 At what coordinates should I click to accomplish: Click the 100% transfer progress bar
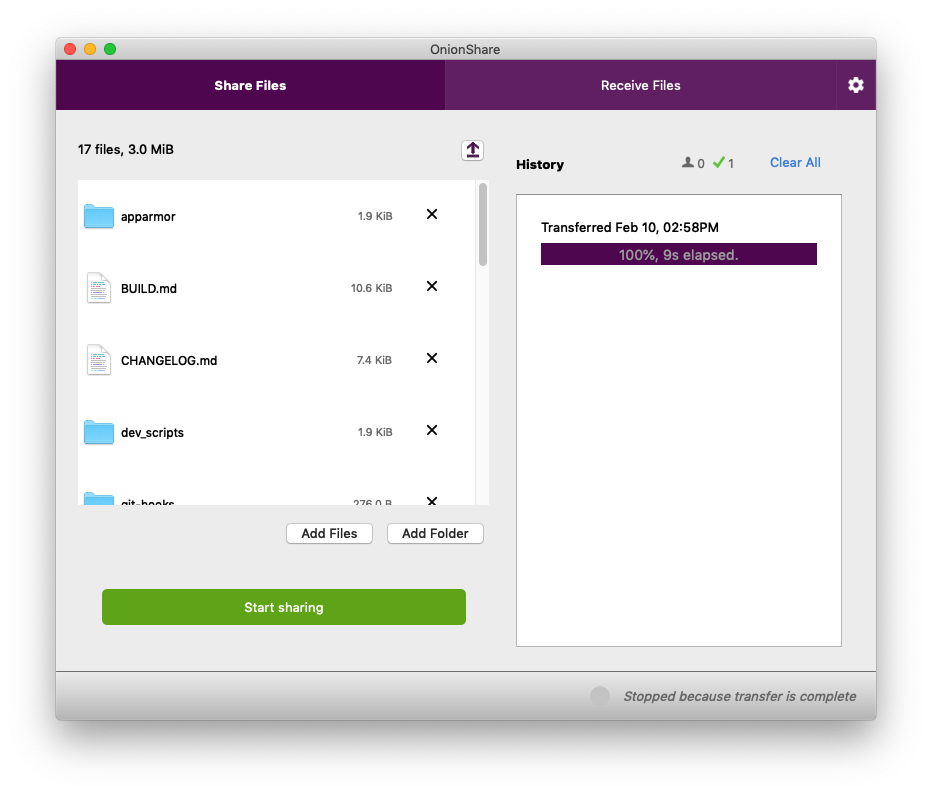coord(678,255)
